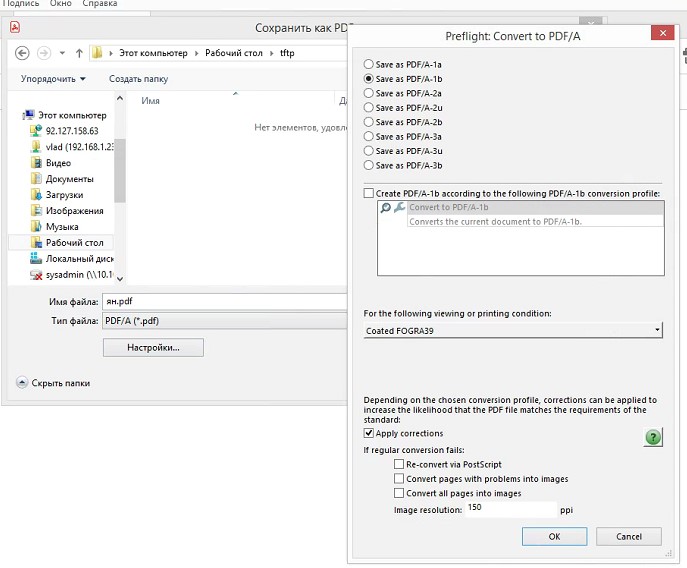Viewport: 687px width, 568px height.
Task: Go up one folder level arrow
Action: point(79,53)
